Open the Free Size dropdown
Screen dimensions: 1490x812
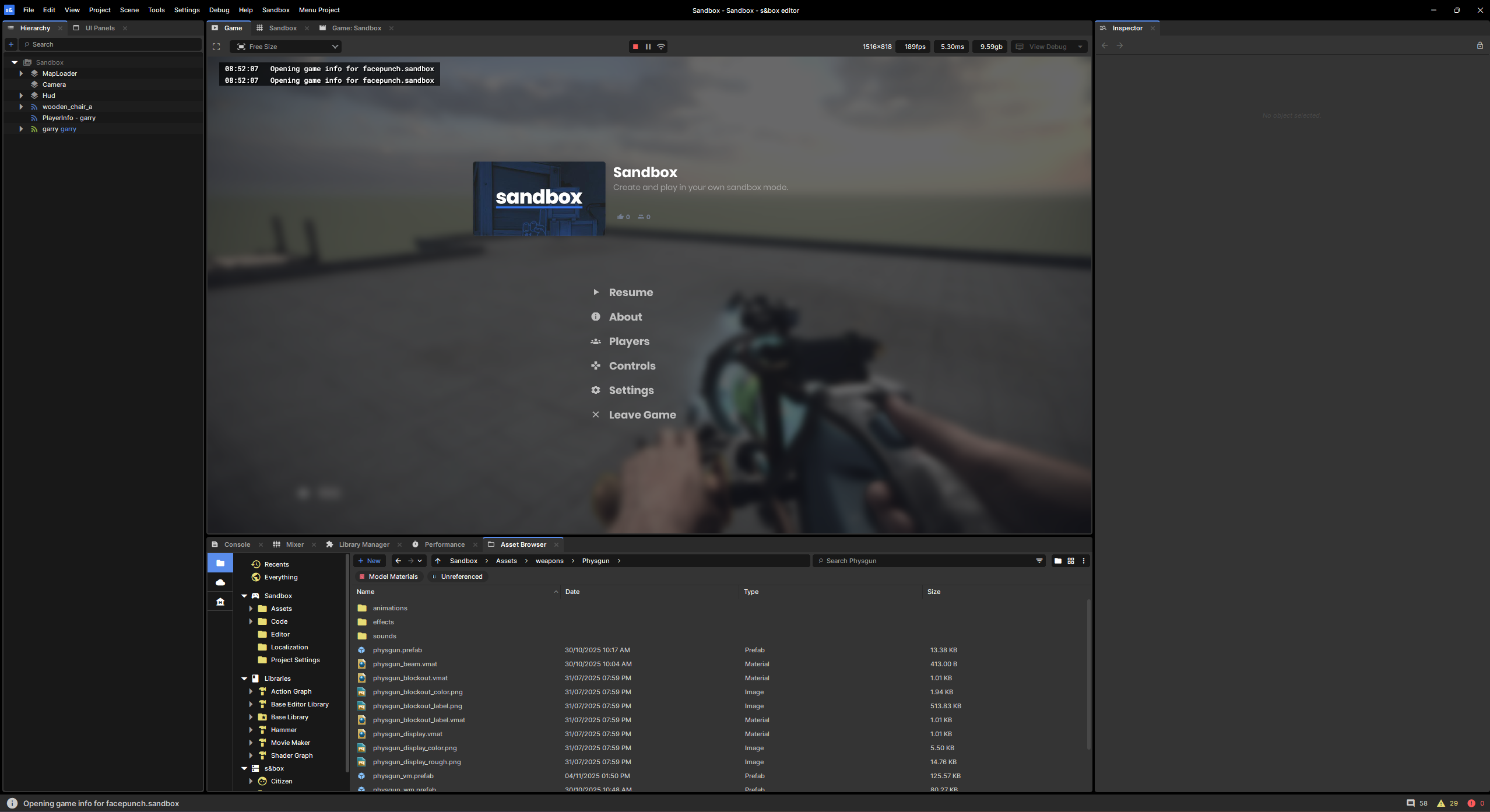click(286, 47)
